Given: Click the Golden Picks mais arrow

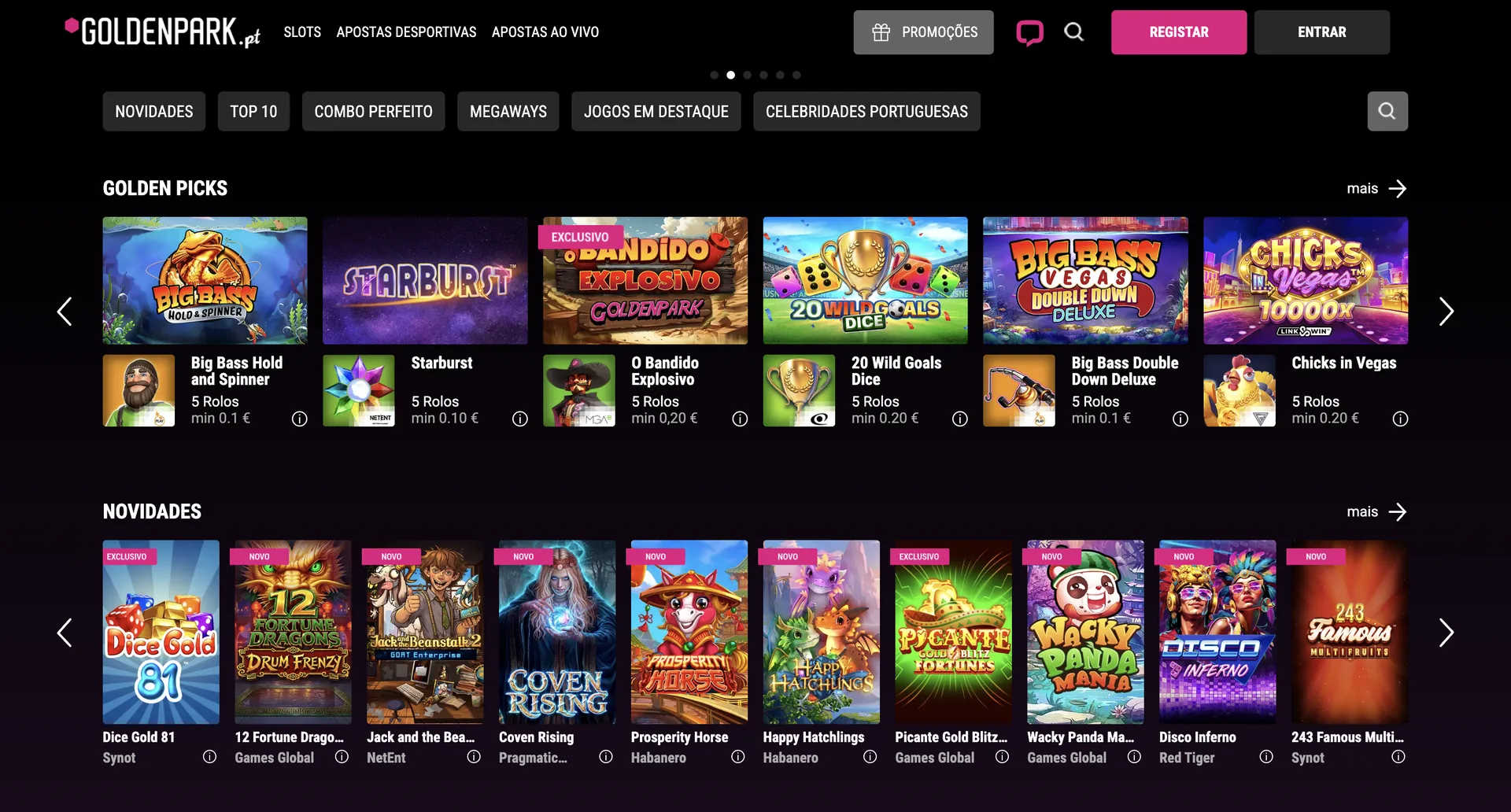Looking at the screenshot, I should click(x=1398, y=189).
